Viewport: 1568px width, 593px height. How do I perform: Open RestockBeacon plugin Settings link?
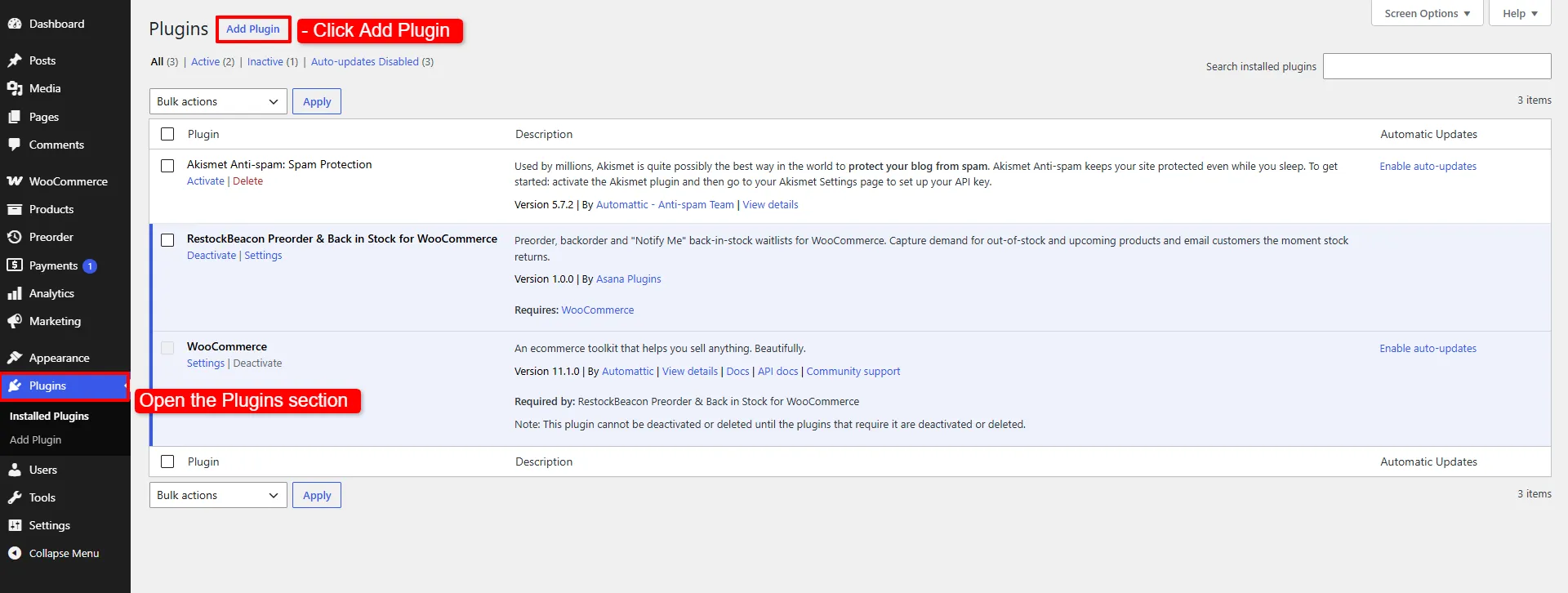coord(263,256)
